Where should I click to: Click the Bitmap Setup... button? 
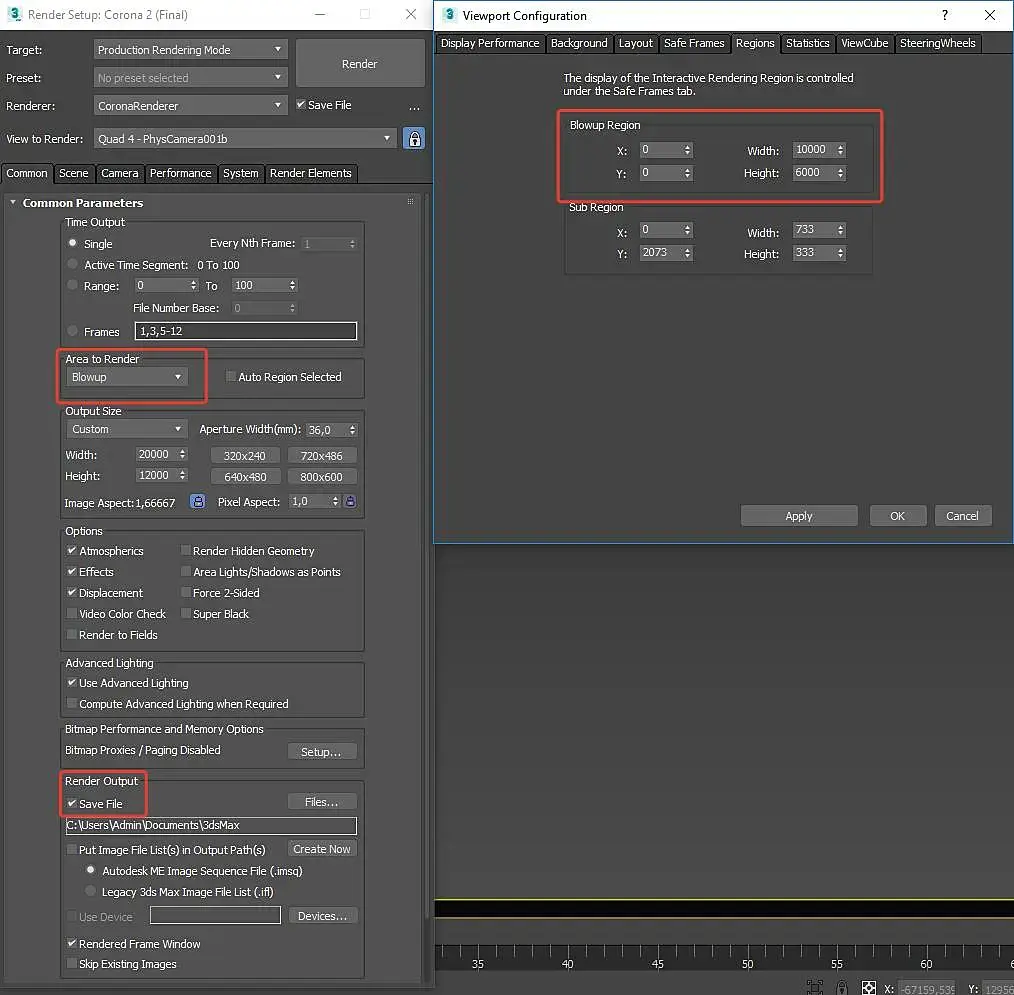tap(321, 751)
